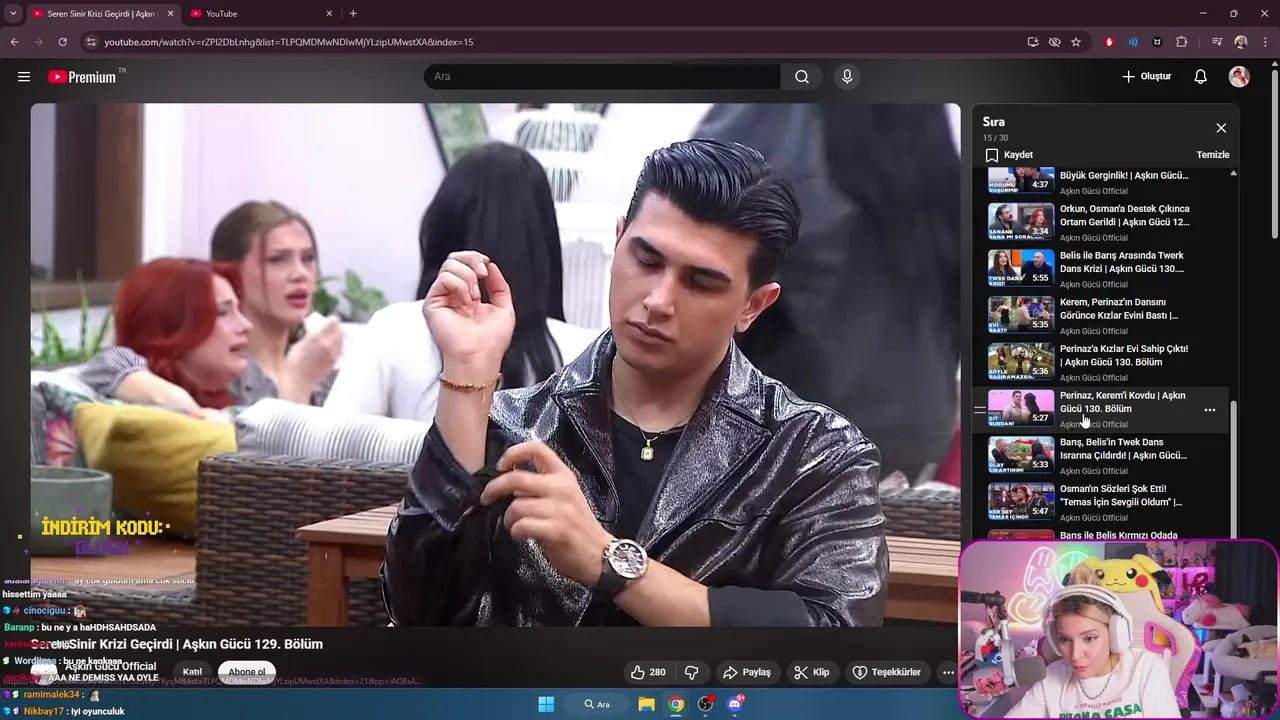Click Teşekkürler thanks button
Image resolution: width=1280 pixels, height=720 pixels.
(x=886, y=672)
